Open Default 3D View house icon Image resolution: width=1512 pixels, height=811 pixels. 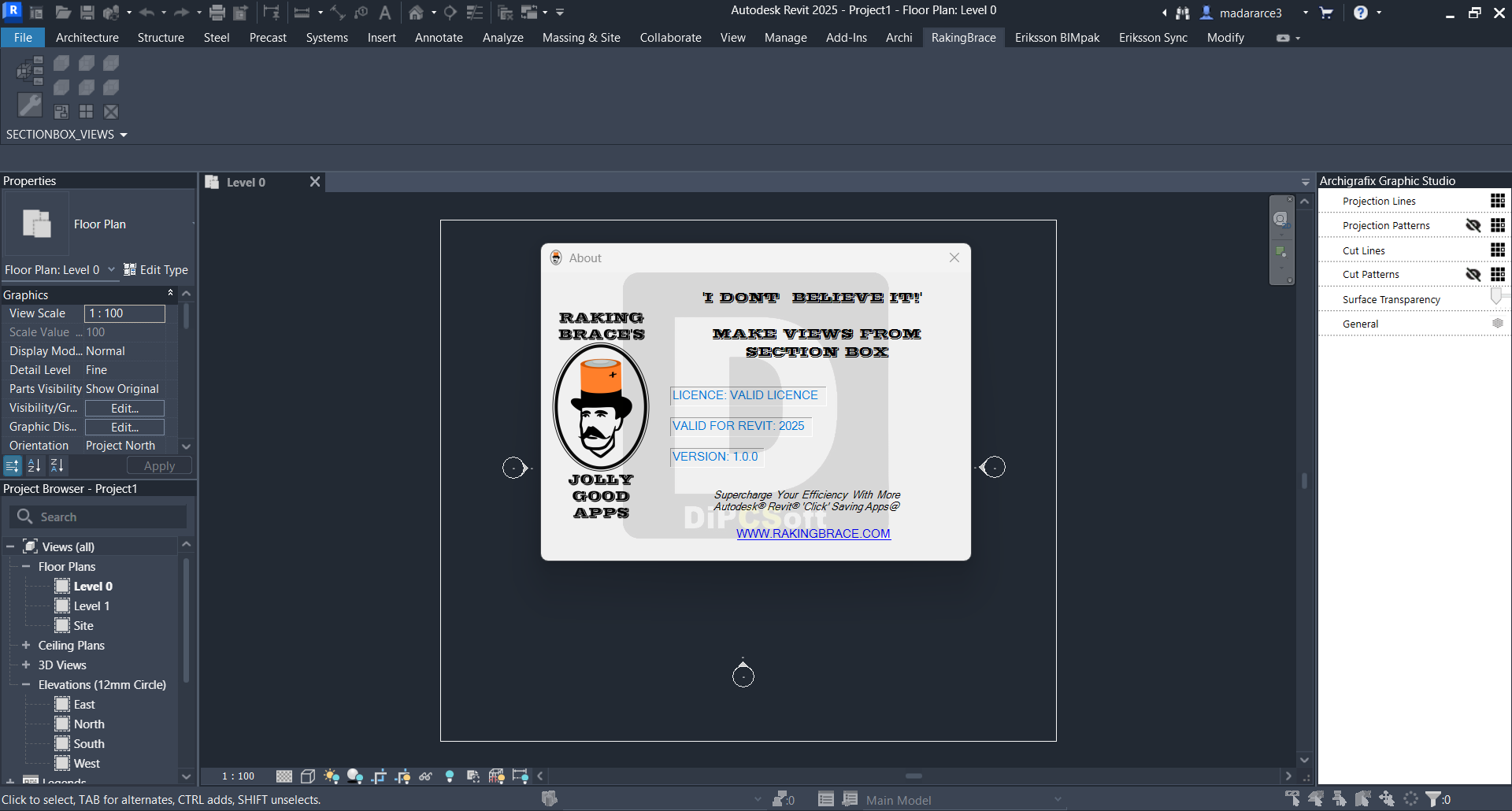pos(416,13)
